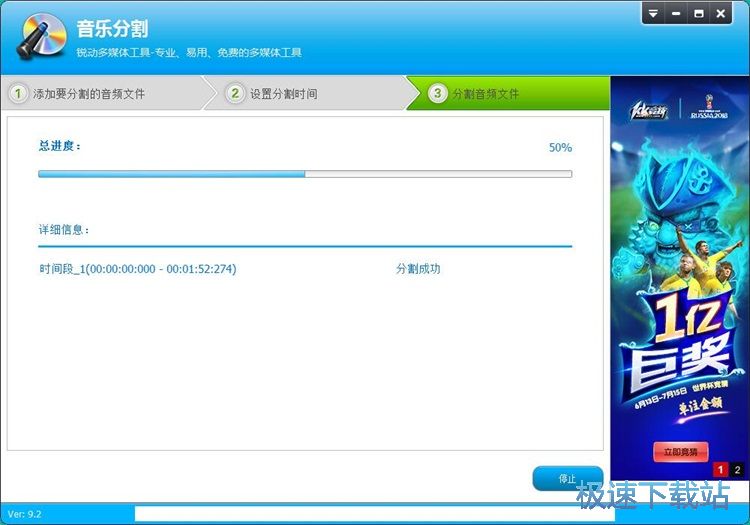Image resolution: width=750 pixels, height=525 pixels.
Task: Select the 时间段_1 time range entry
Action: [x=138, y=269]
